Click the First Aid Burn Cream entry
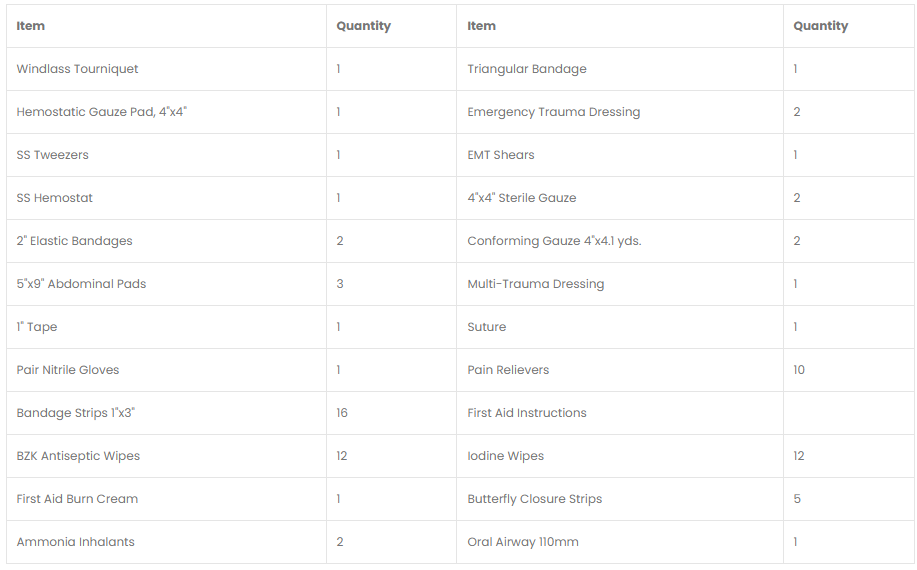 coord(77,499)
